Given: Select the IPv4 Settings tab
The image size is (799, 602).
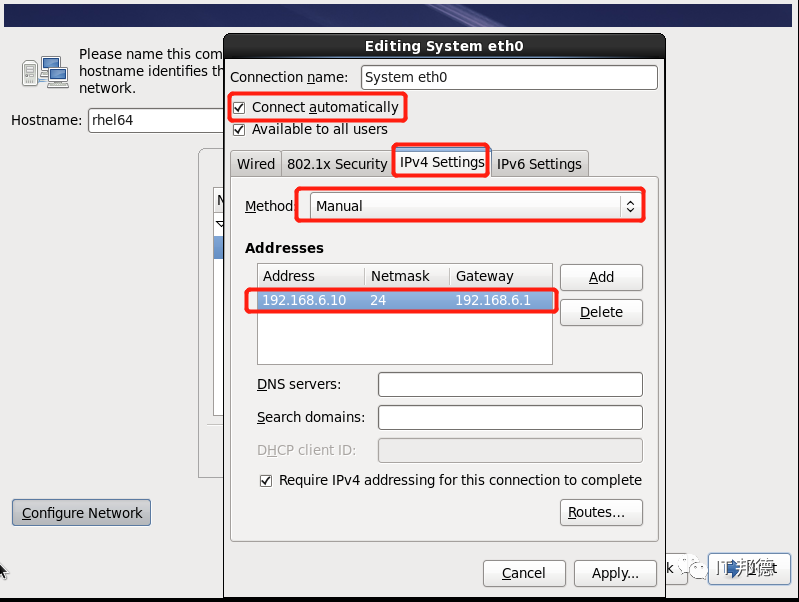Looking at the screenshot, I should click(x=442, y=162).
